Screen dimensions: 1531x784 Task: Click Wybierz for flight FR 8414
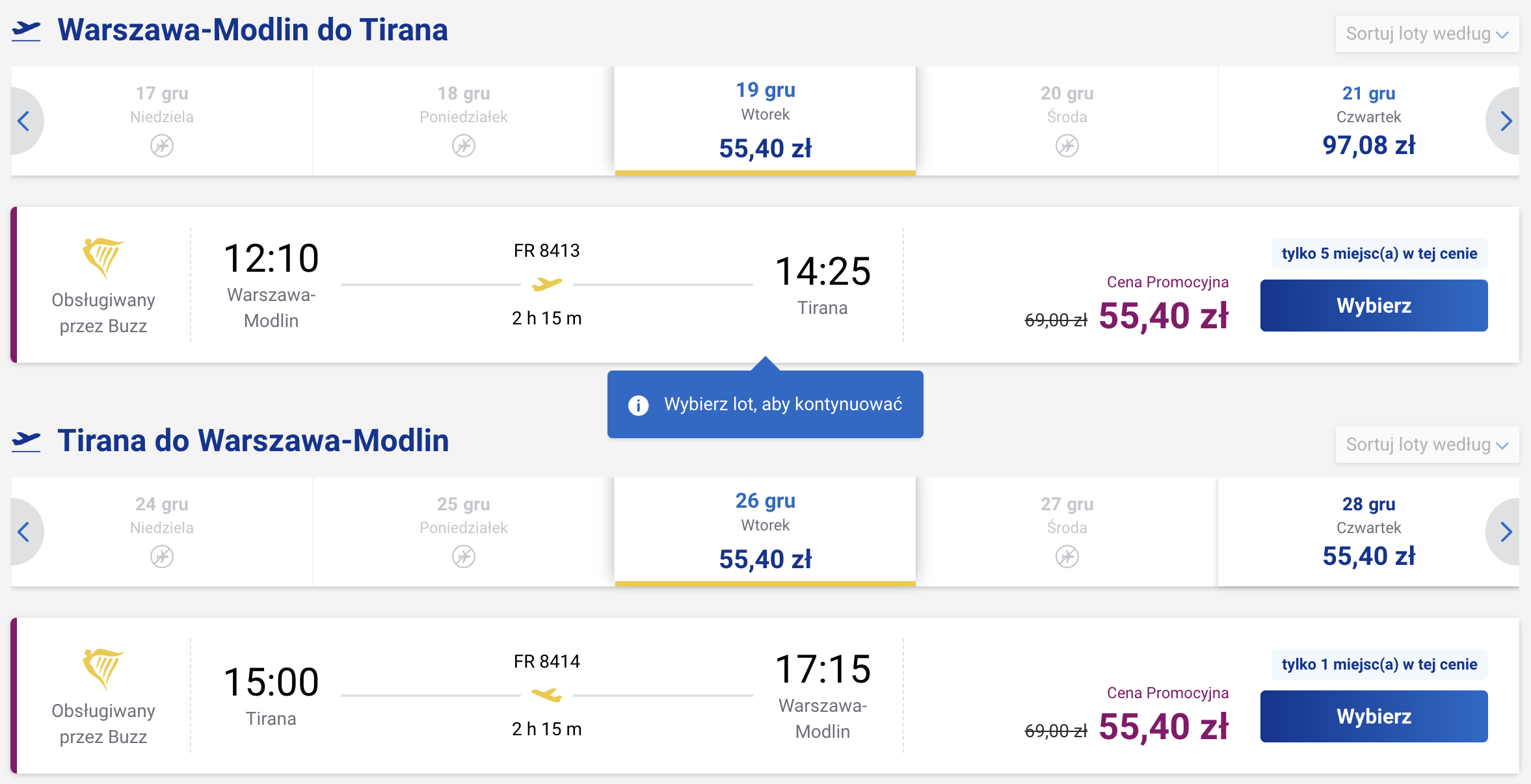1374,716
